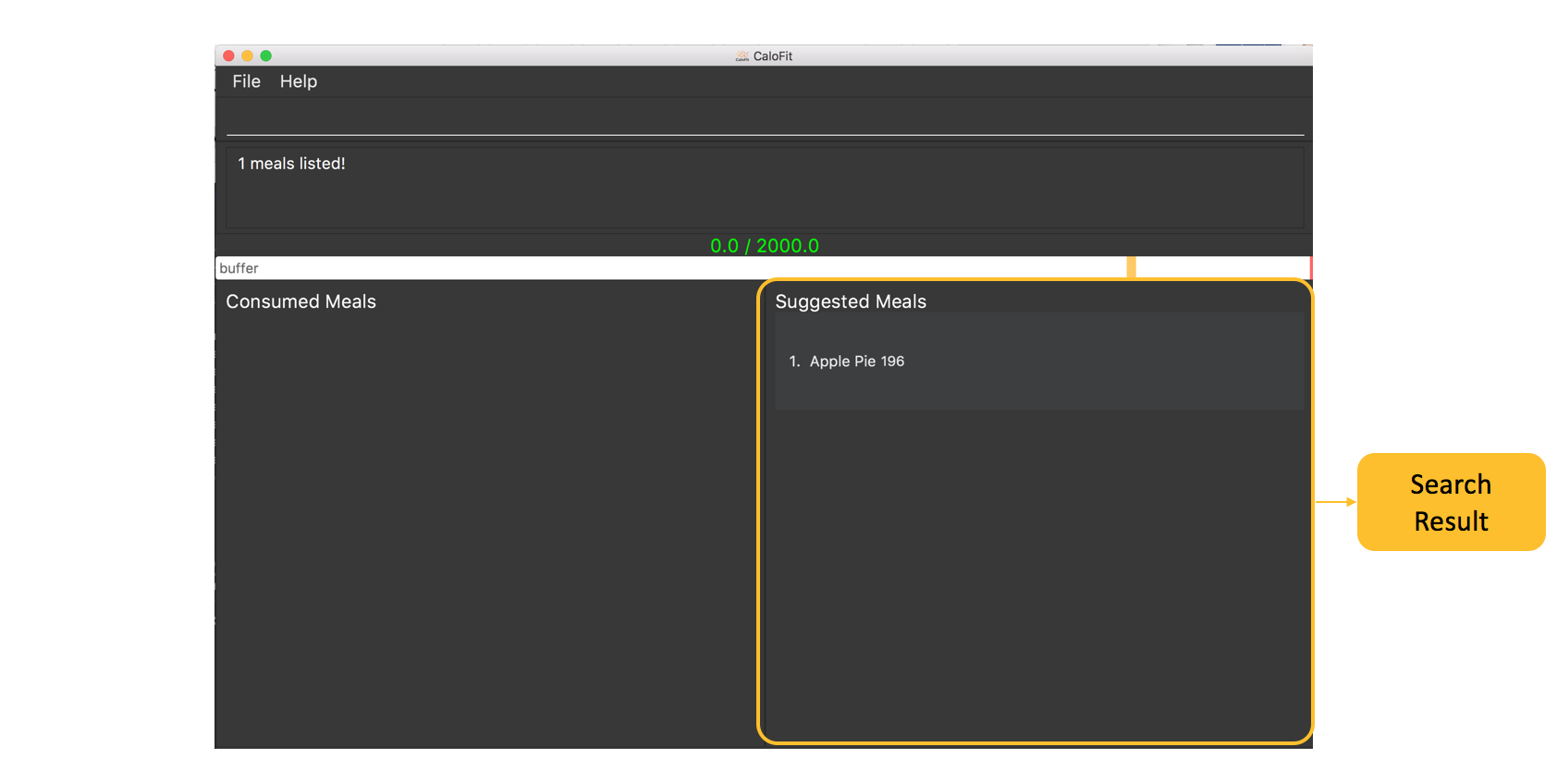Close the CaloFit window
Viewport: 1557px width, 784px height.
pyautogui.click(x=228, y=55)
